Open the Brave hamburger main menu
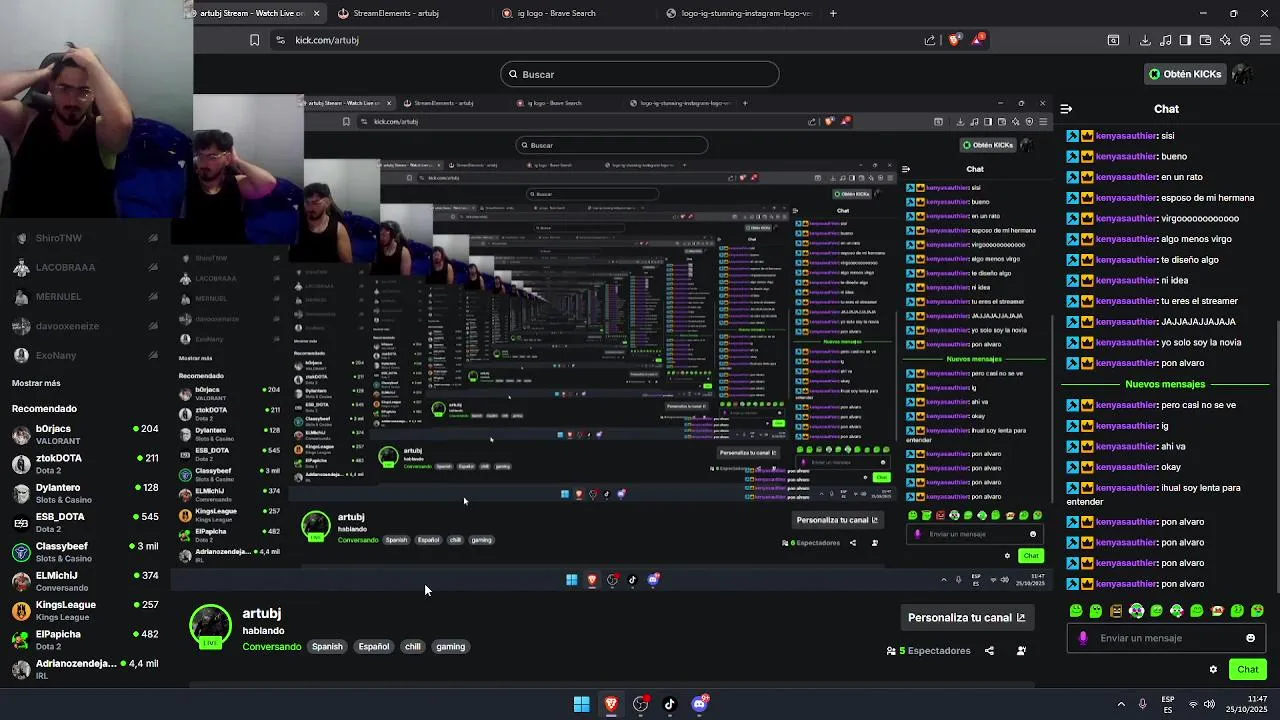 [1265, 40]
